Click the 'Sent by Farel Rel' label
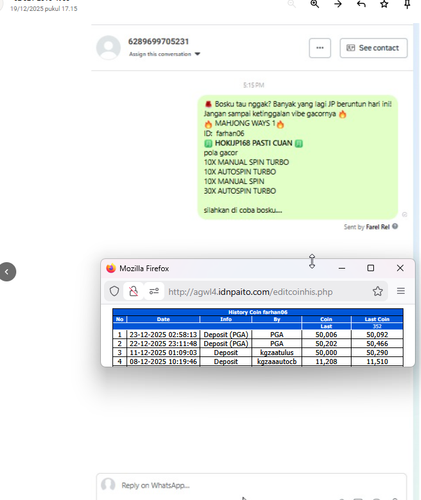Screen dimensions: 421x500 [367, 227]
